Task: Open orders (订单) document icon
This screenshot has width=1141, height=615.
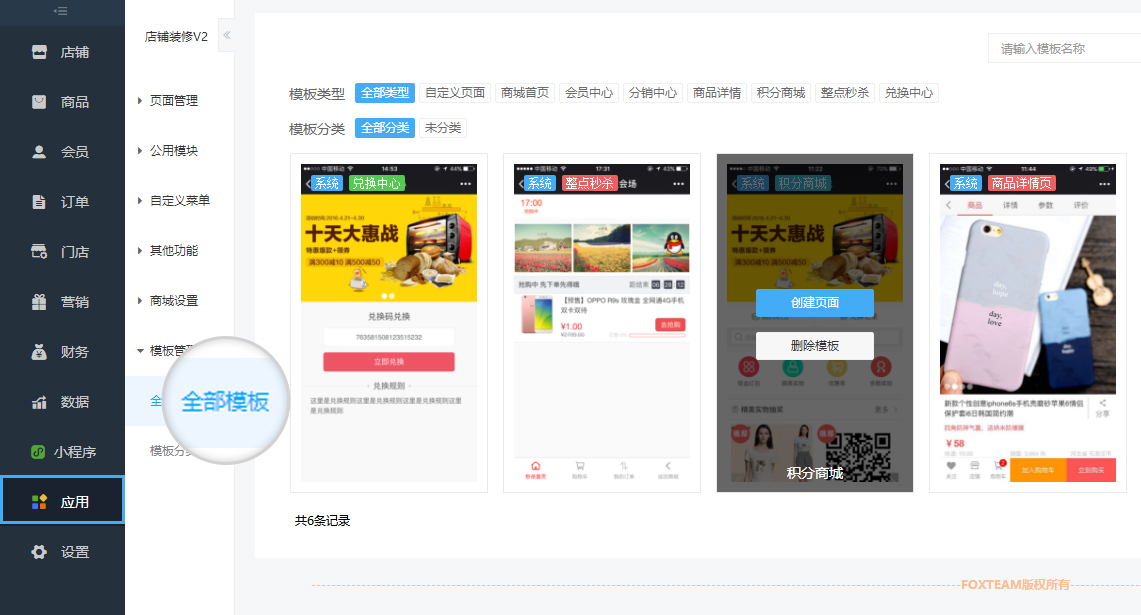Action: [39, 202]
